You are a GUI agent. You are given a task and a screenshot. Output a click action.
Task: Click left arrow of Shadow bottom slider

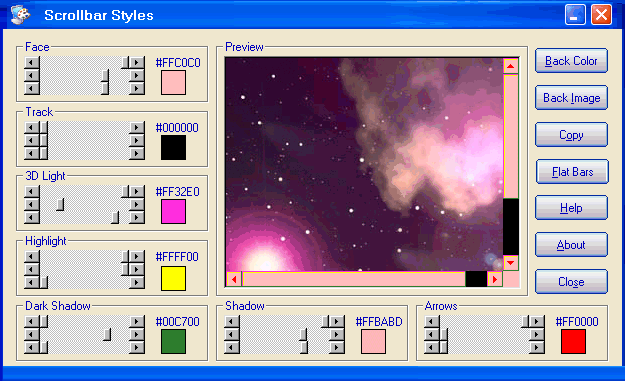[x=232, y=348]
